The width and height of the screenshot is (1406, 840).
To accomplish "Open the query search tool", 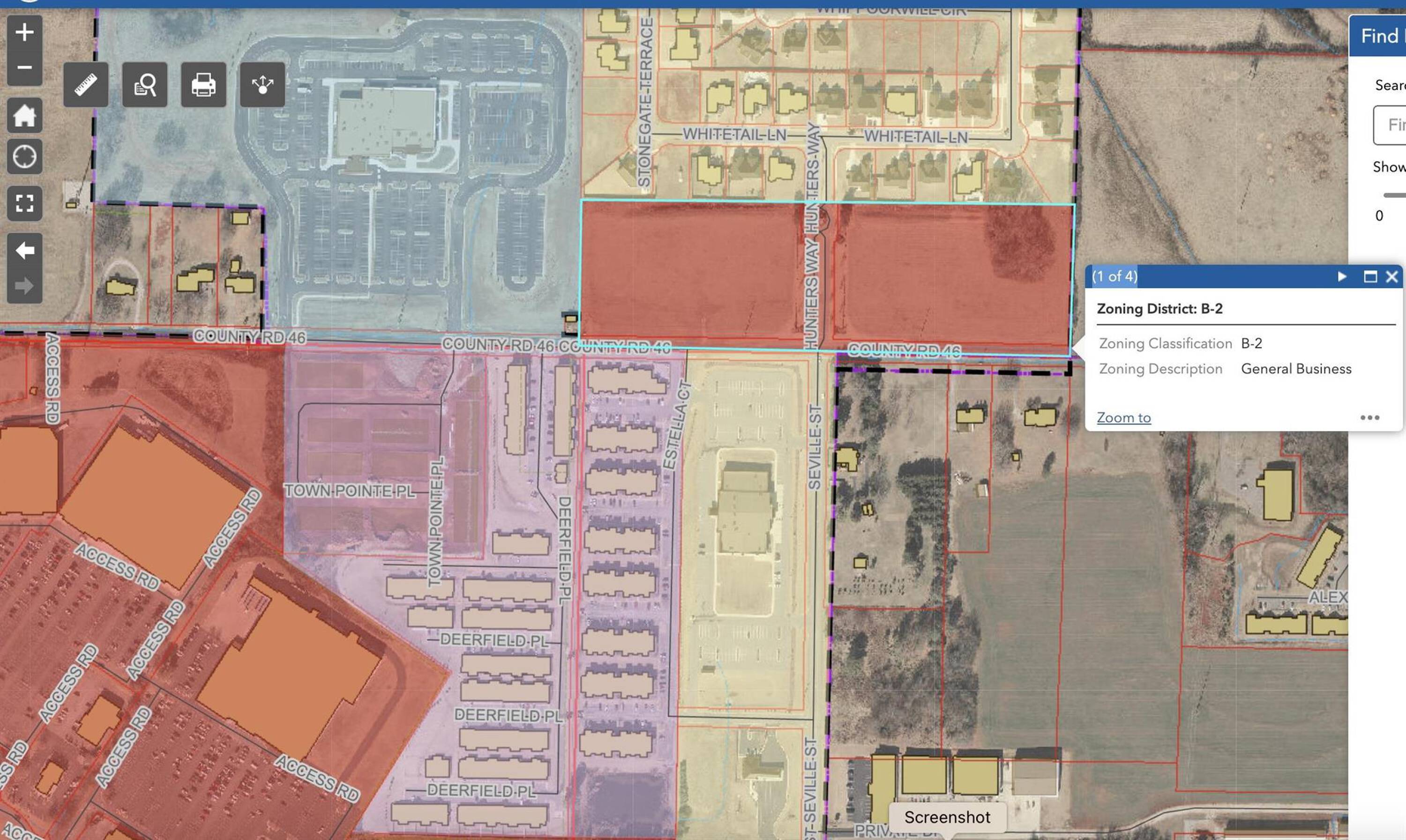I will [145, 85].
